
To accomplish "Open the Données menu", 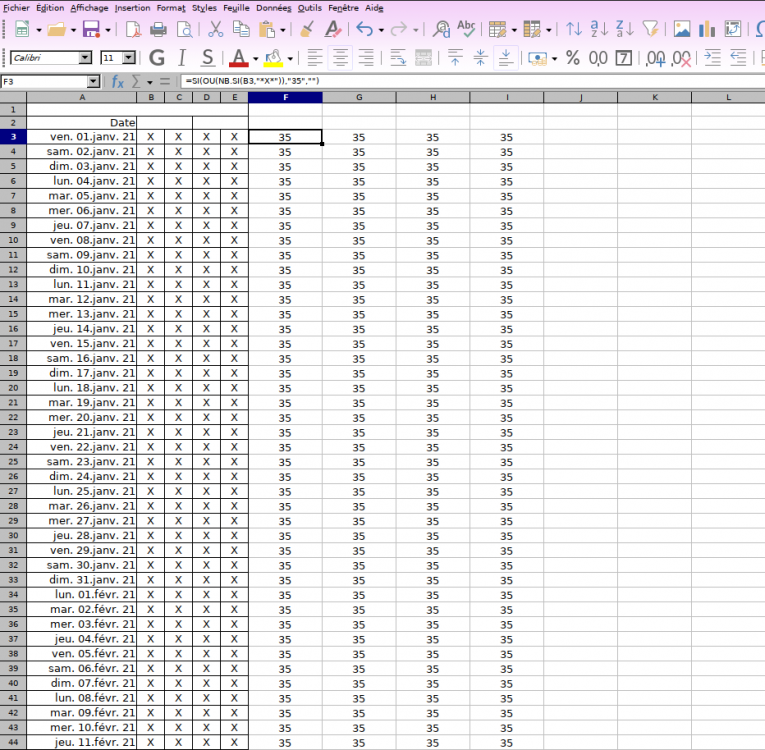I will [274, 8].
